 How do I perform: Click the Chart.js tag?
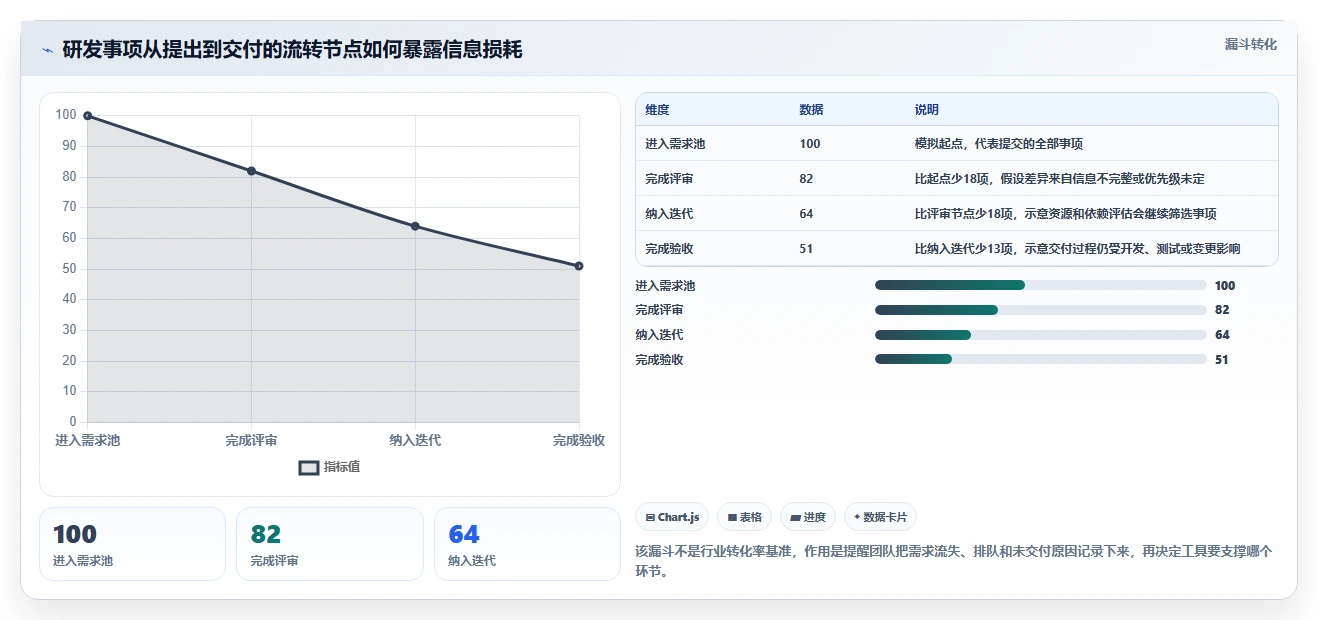672,517
